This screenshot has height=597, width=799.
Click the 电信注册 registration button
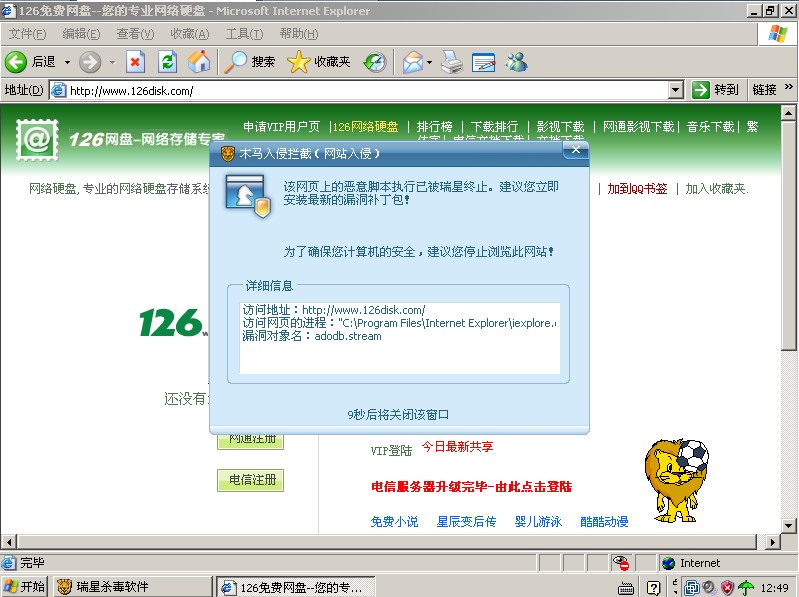[250, 480]
